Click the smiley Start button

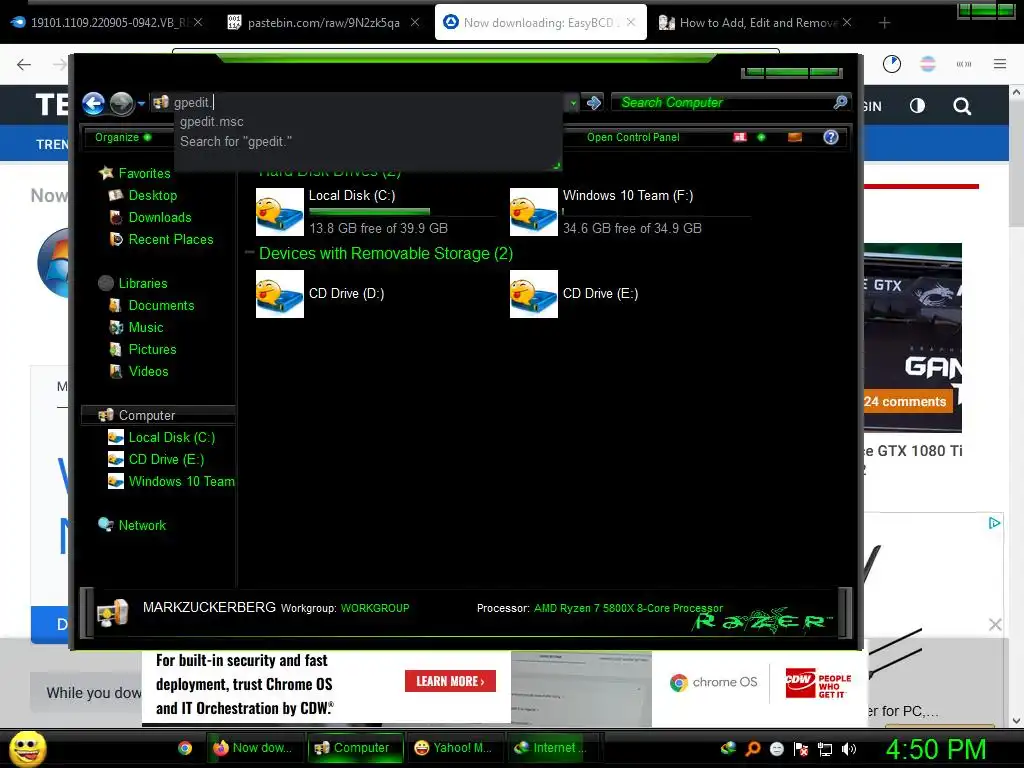27,748
